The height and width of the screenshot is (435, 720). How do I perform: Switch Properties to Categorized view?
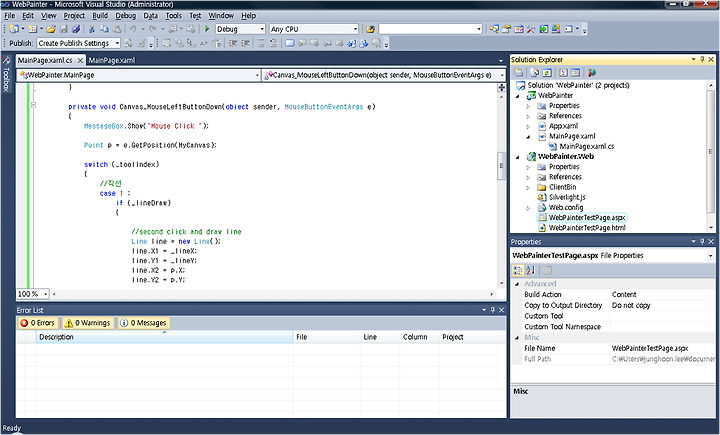tap(518, 270)
